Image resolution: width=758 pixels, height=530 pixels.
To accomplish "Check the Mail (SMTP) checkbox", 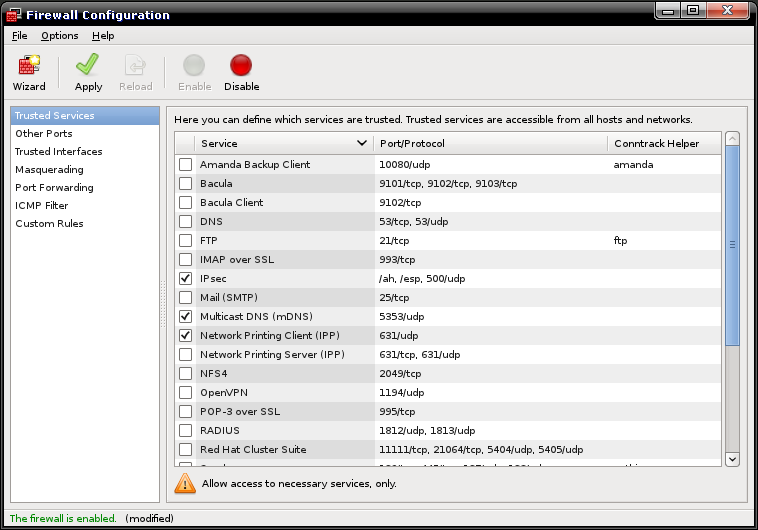I will pos(186,297).
